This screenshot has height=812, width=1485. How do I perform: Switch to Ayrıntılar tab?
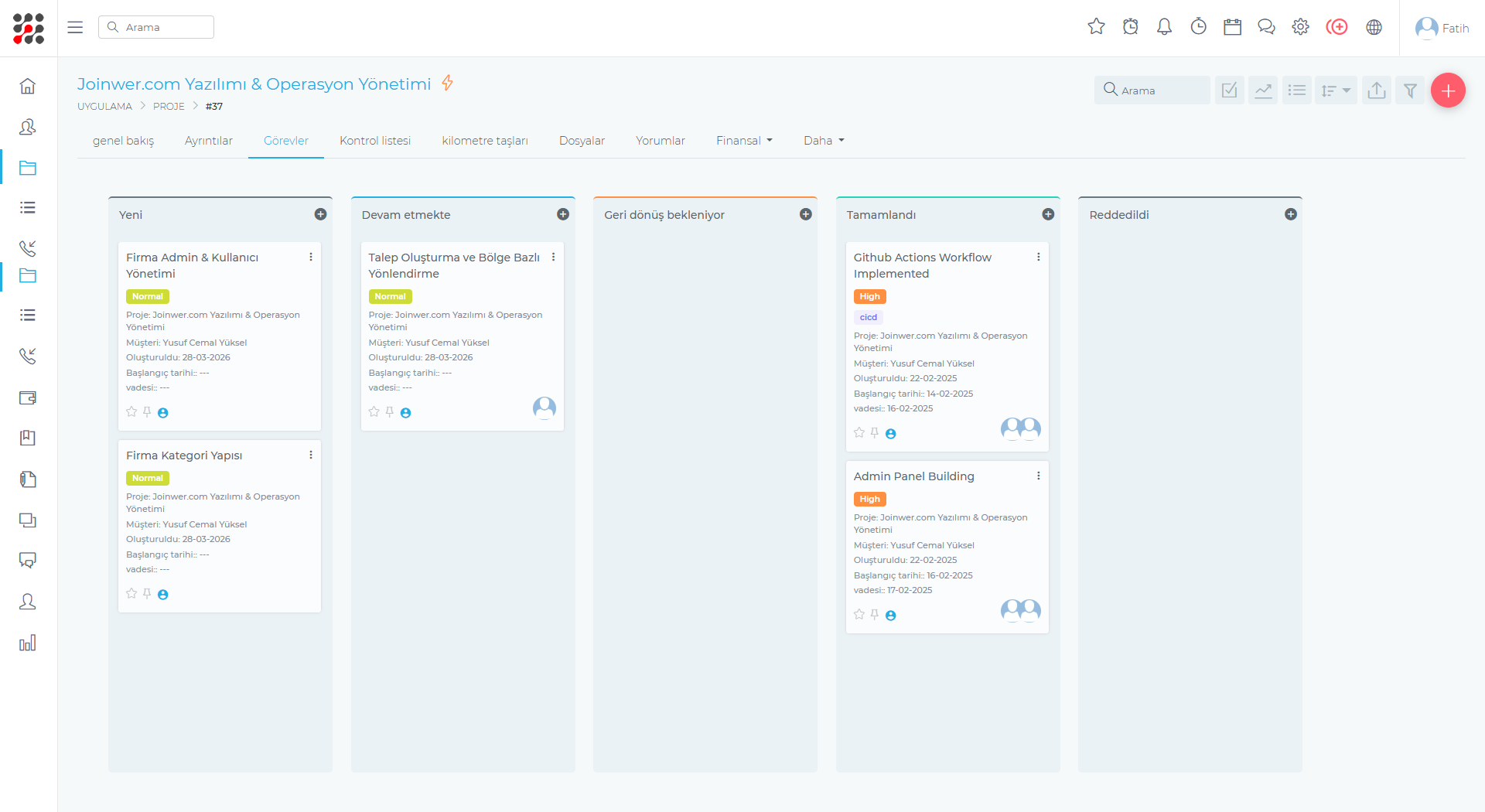click(x=209, y=141)
